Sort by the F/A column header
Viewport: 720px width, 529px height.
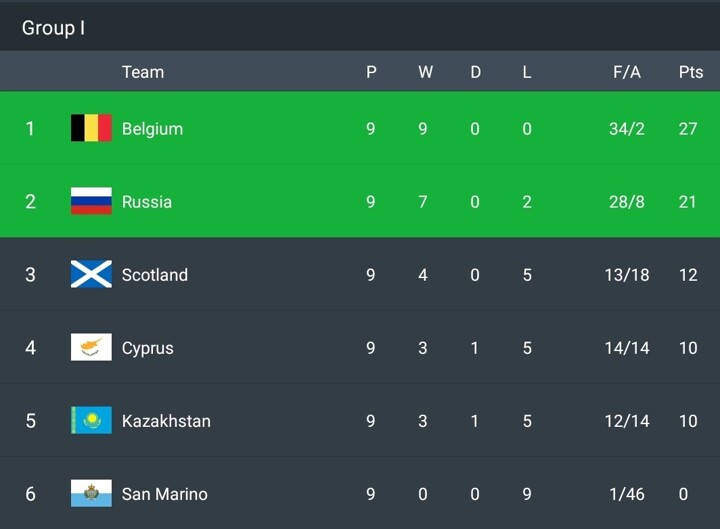(627, 72)
